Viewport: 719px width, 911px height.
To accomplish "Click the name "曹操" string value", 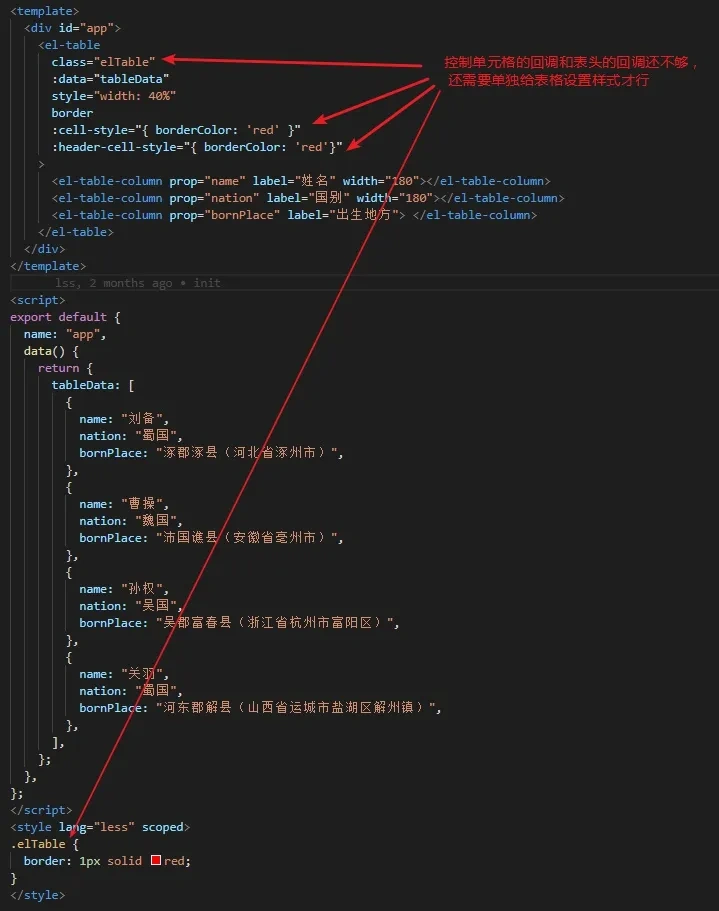I will pos(145,504).
